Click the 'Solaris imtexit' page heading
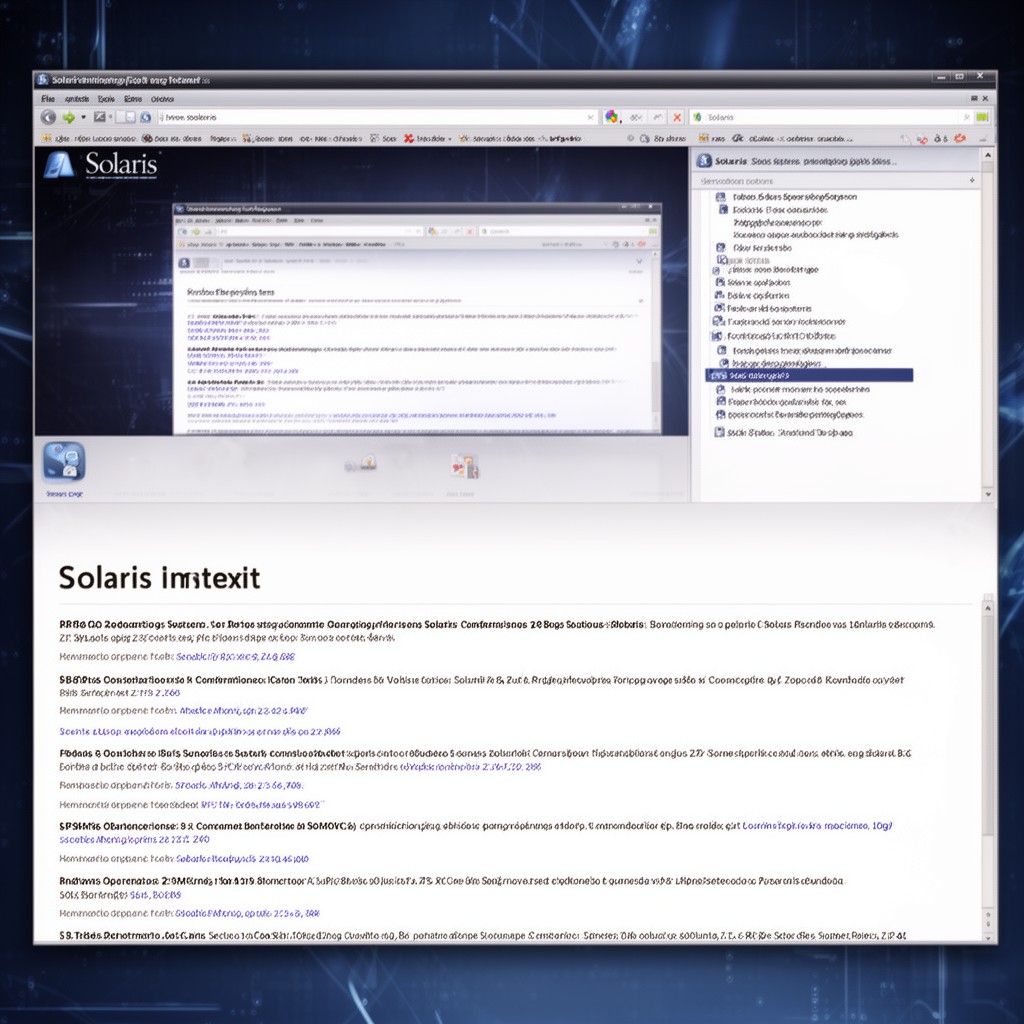1024x1024 pixels. pos(159,578)
